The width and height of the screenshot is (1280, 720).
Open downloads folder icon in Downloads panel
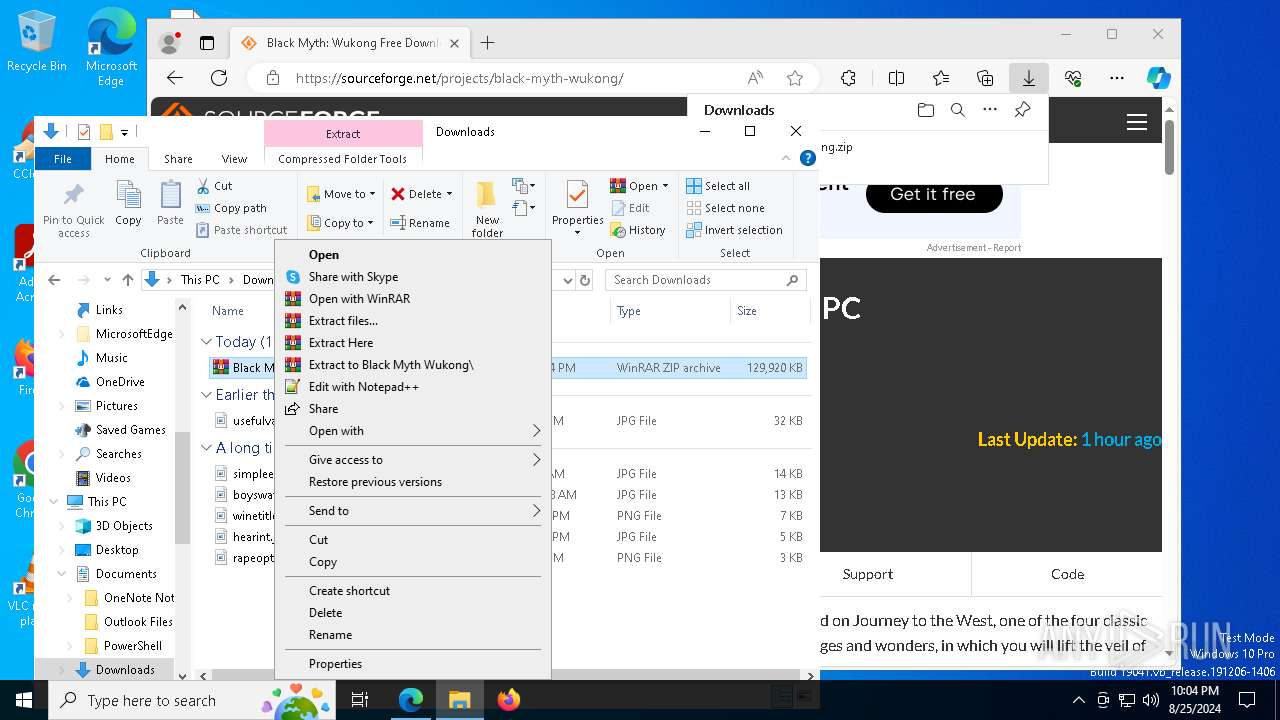click(926, 110)
